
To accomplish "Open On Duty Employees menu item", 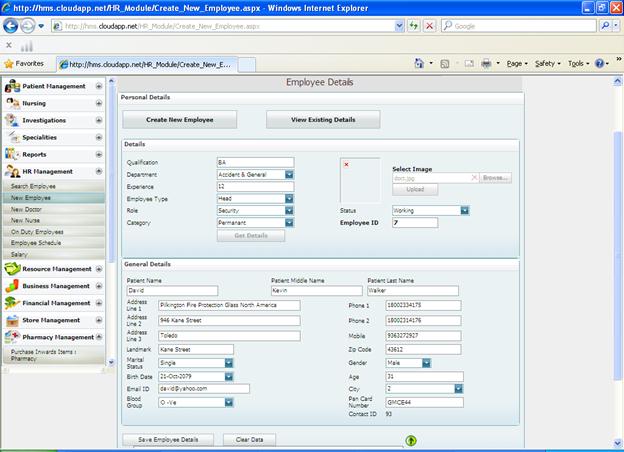I will (36, 232).
